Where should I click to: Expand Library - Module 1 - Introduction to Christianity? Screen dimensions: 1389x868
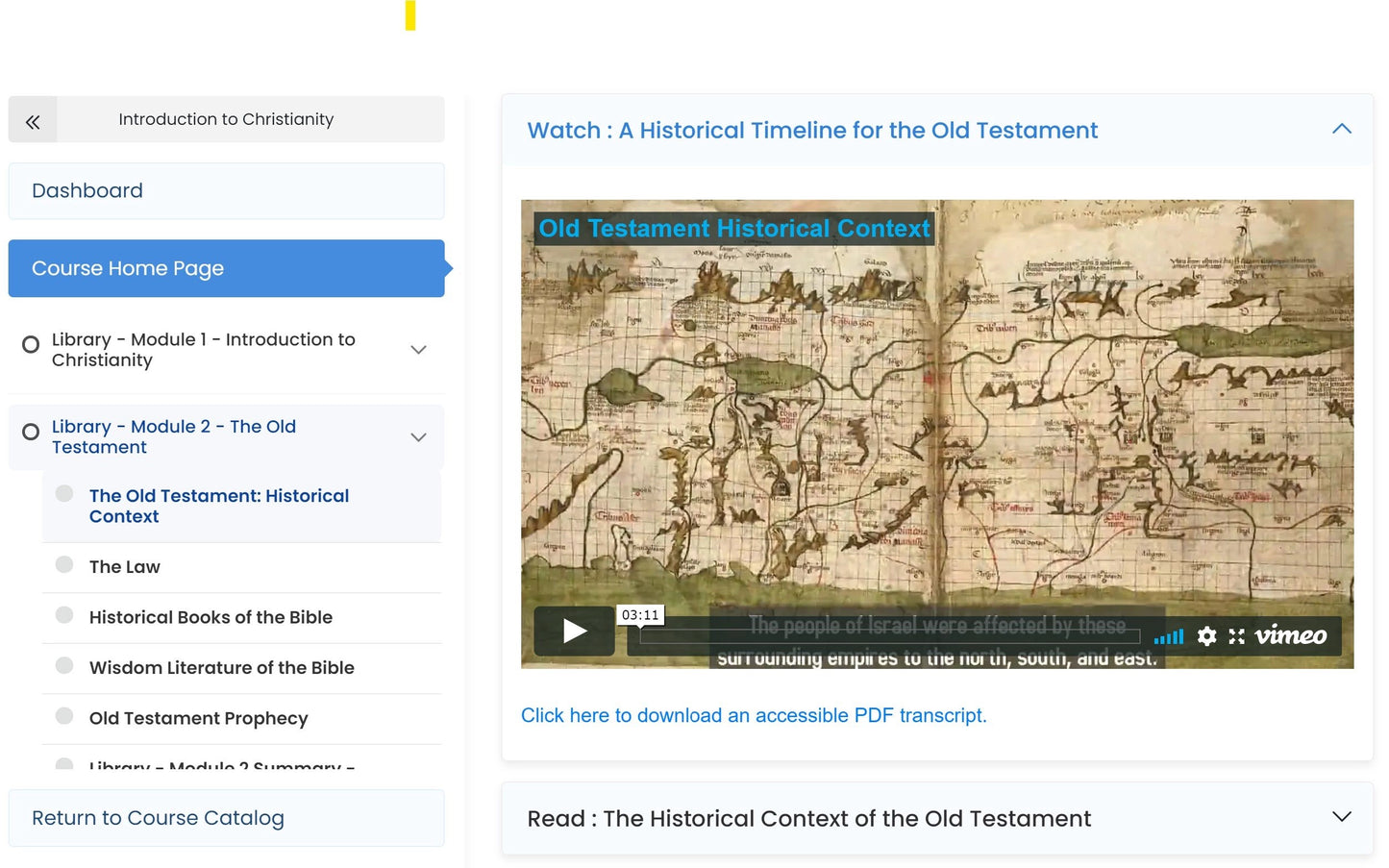click(418, 350)
